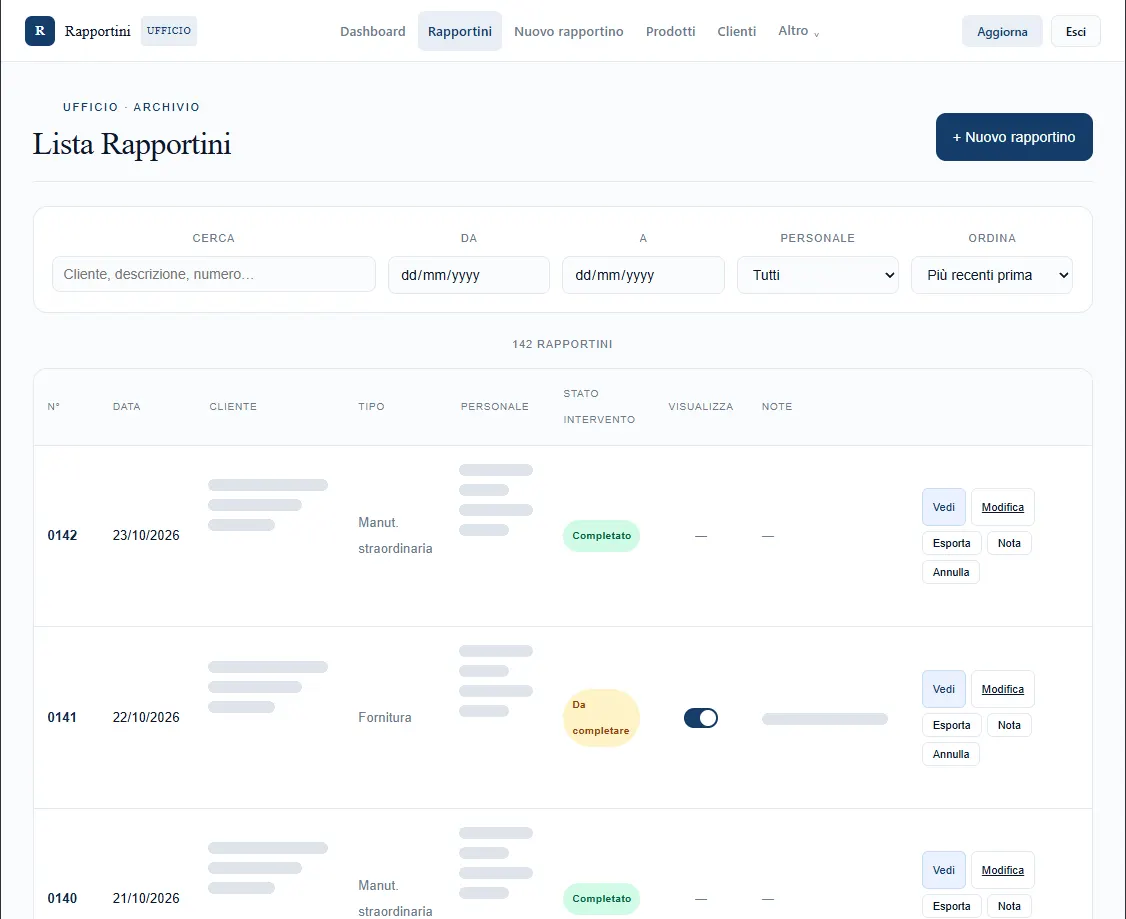
Task: Click the Stato intervento column header
Action: (599, 406)
